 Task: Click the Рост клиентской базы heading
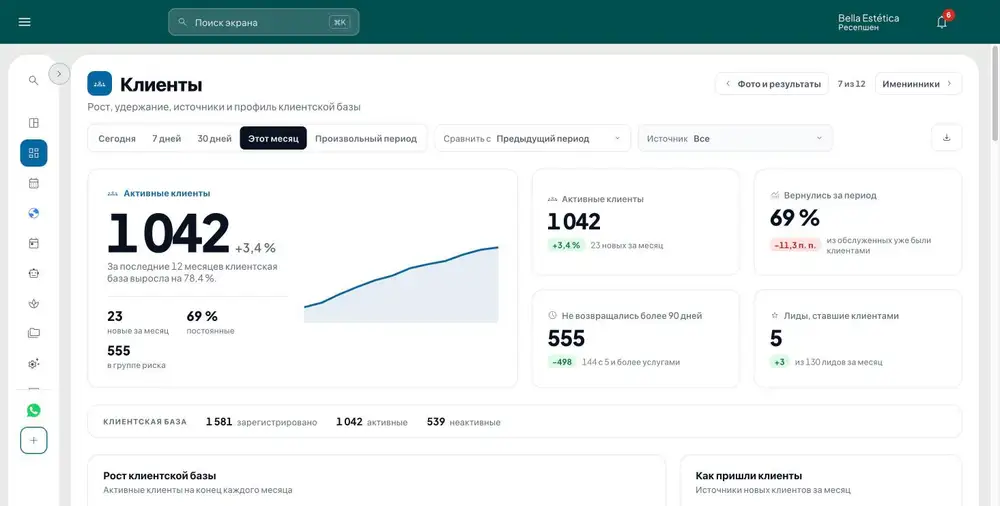point(159,476)
